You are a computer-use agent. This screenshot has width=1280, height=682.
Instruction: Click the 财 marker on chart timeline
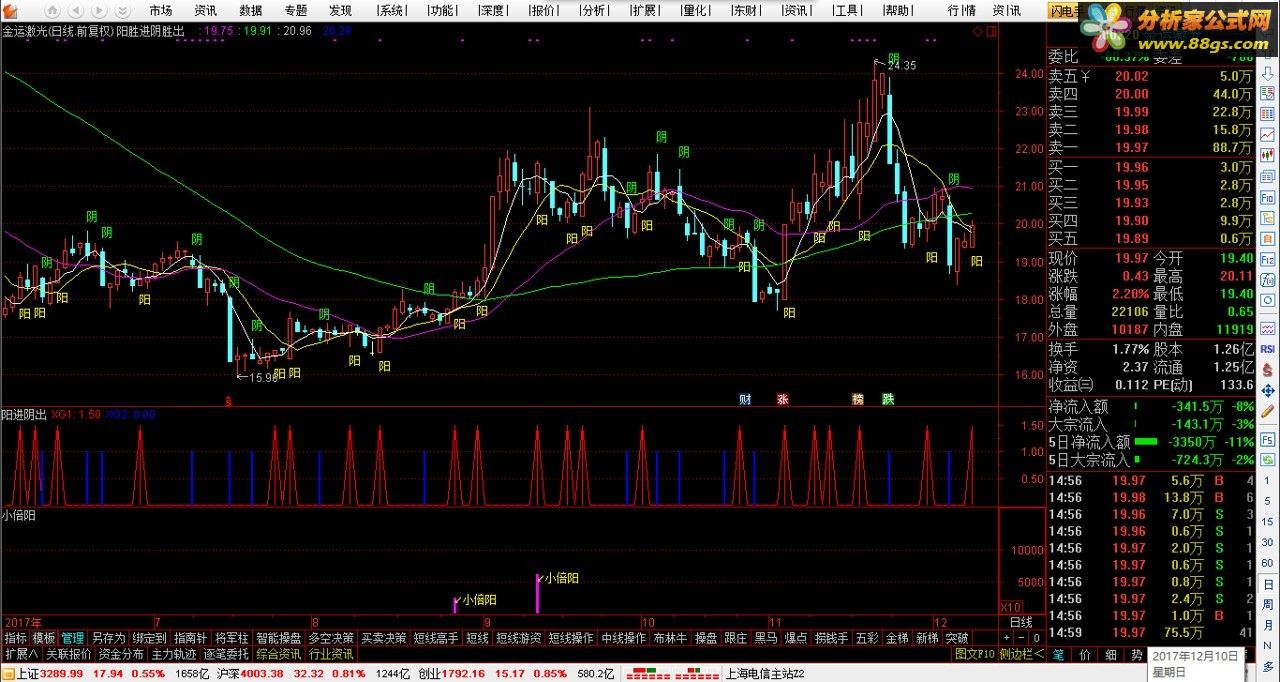click(745, 399)
